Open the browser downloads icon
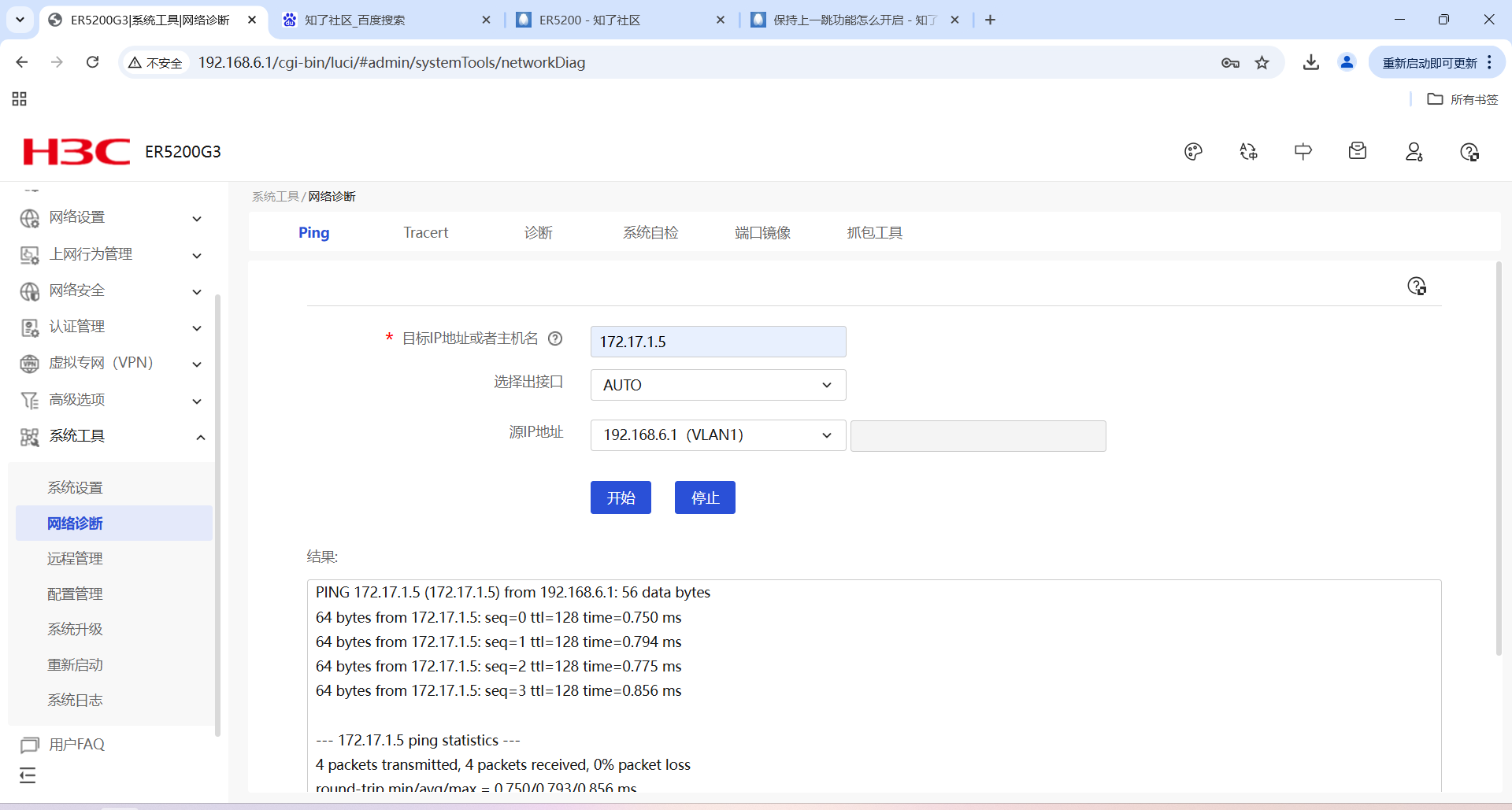 [1311, 62]
